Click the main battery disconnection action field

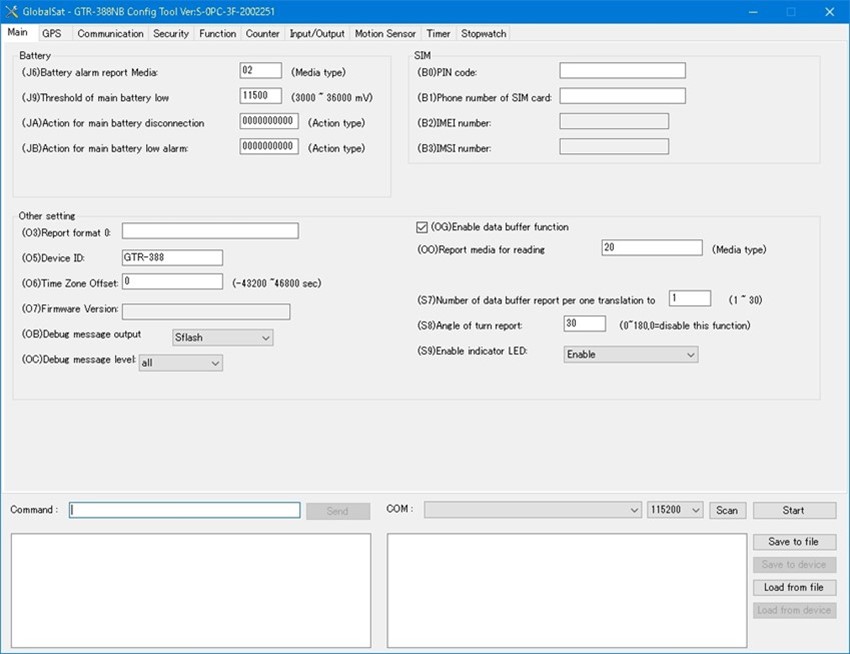coord(269,121)
